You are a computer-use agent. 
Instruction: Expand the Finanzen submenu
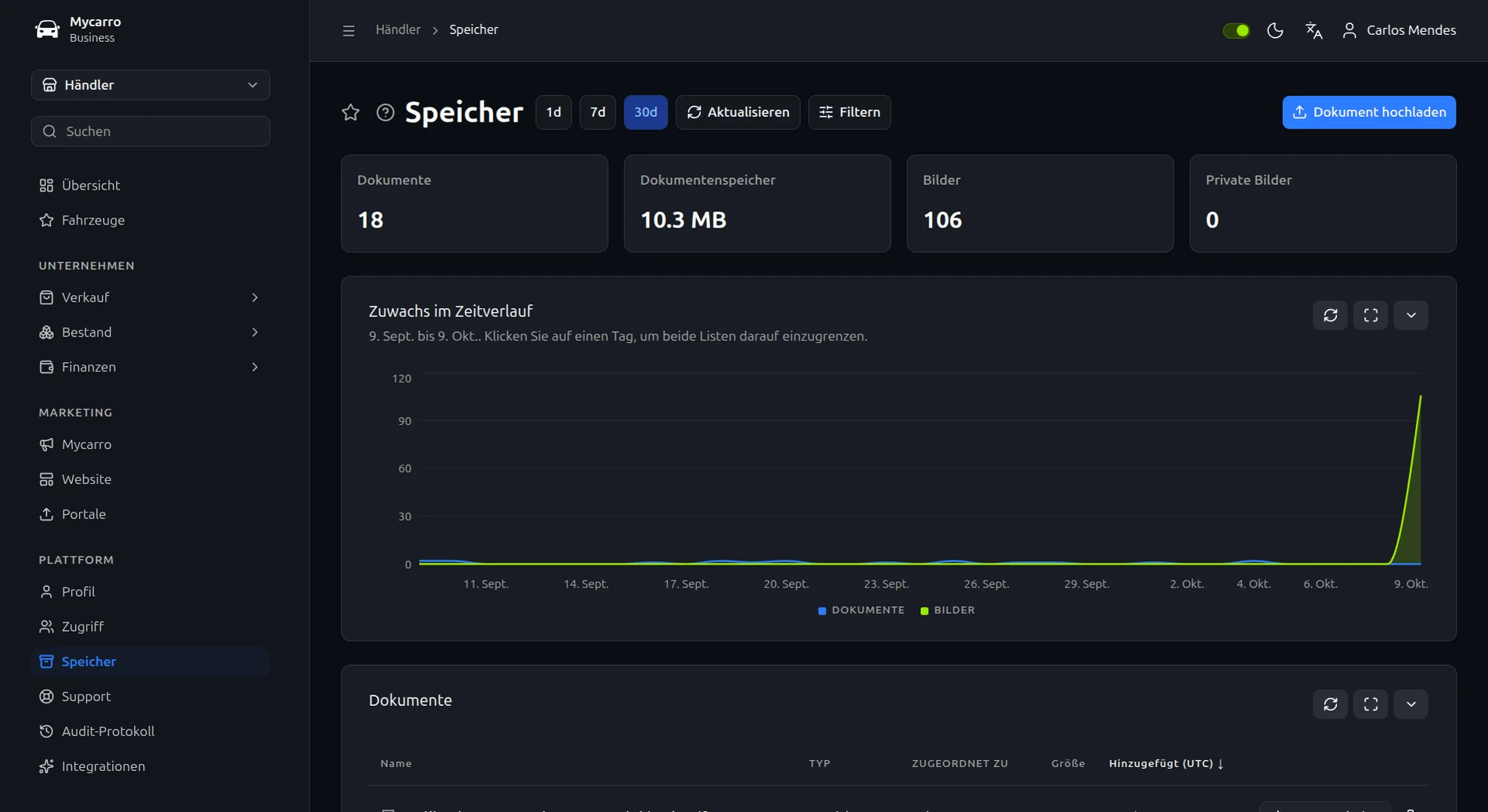[x=150, y=367]
